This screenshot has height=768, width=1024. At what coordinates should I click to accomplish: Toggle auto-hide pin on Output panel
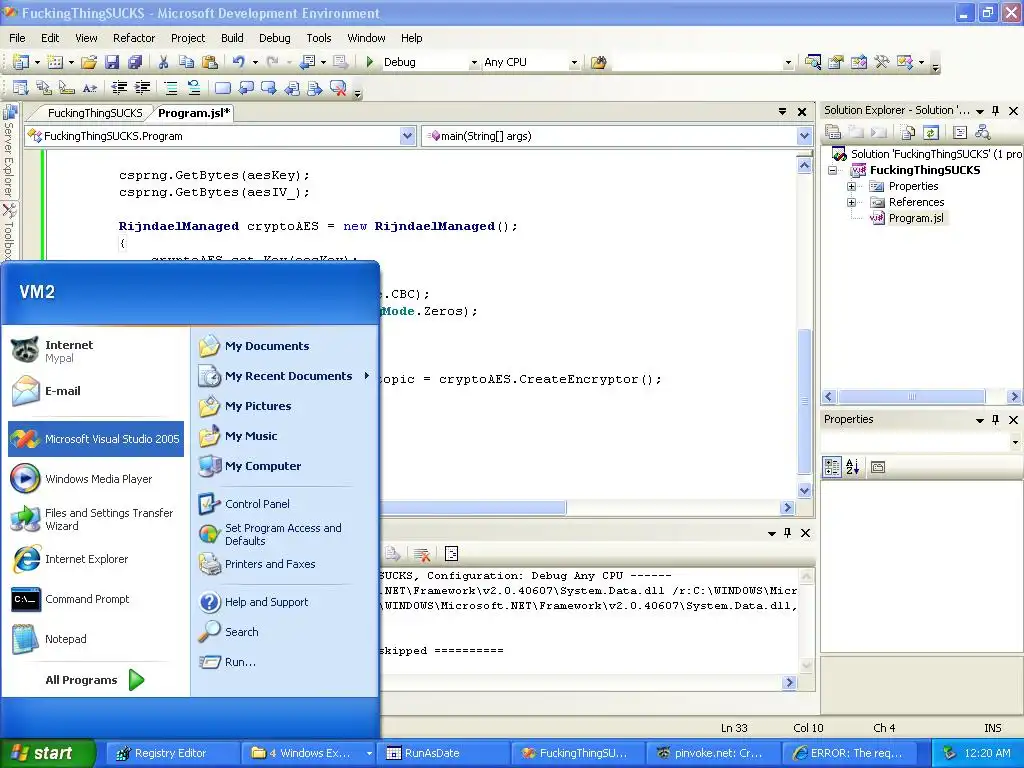[x=788, y=533]
